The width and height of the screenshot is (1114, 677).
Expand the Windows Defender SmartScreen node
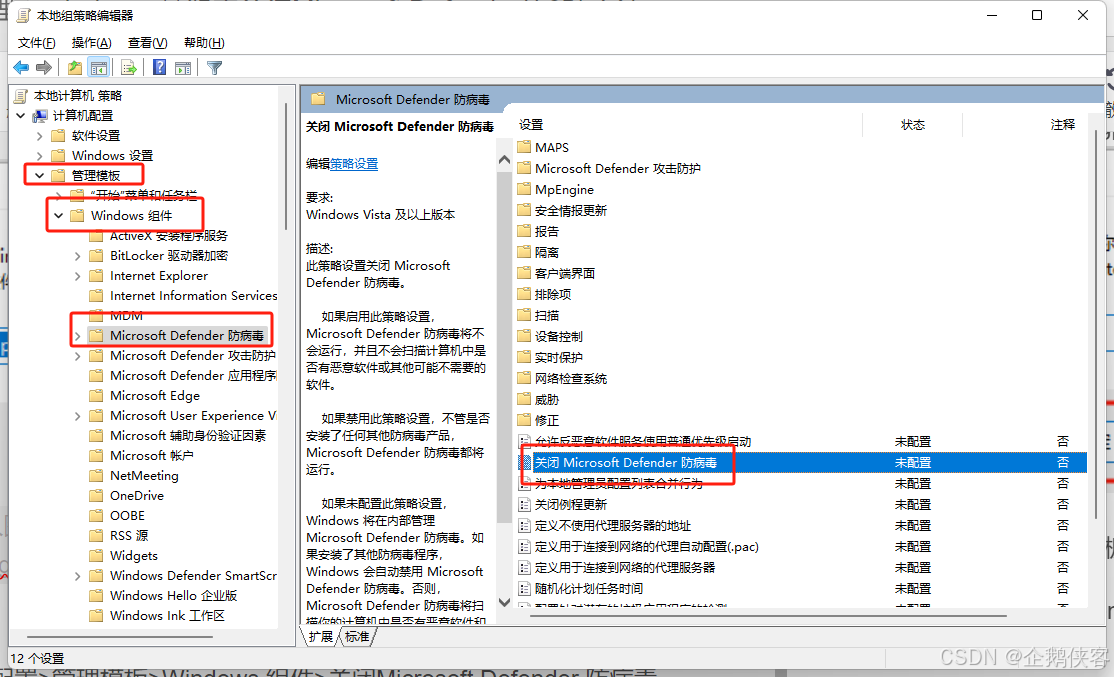tap(78, 576)
